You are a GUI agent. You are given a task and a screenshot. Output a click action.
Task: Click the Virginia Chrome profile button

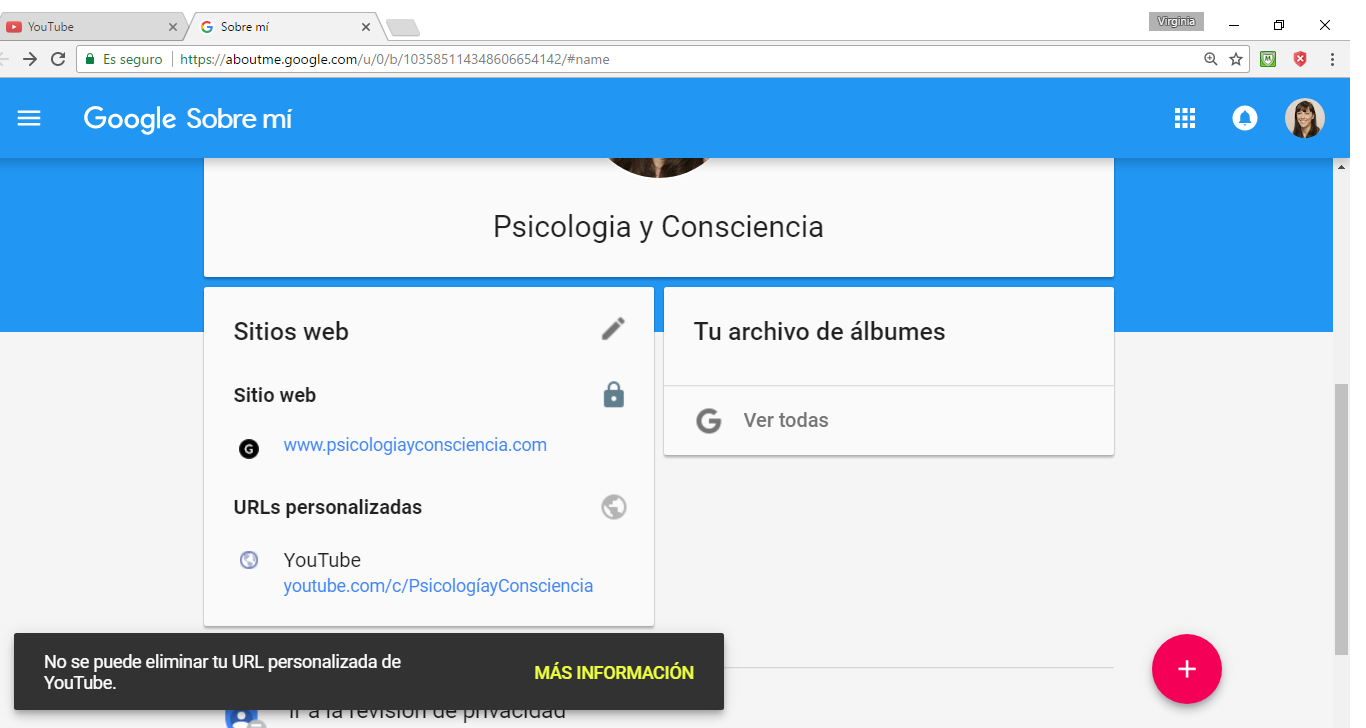point(1176,21)
